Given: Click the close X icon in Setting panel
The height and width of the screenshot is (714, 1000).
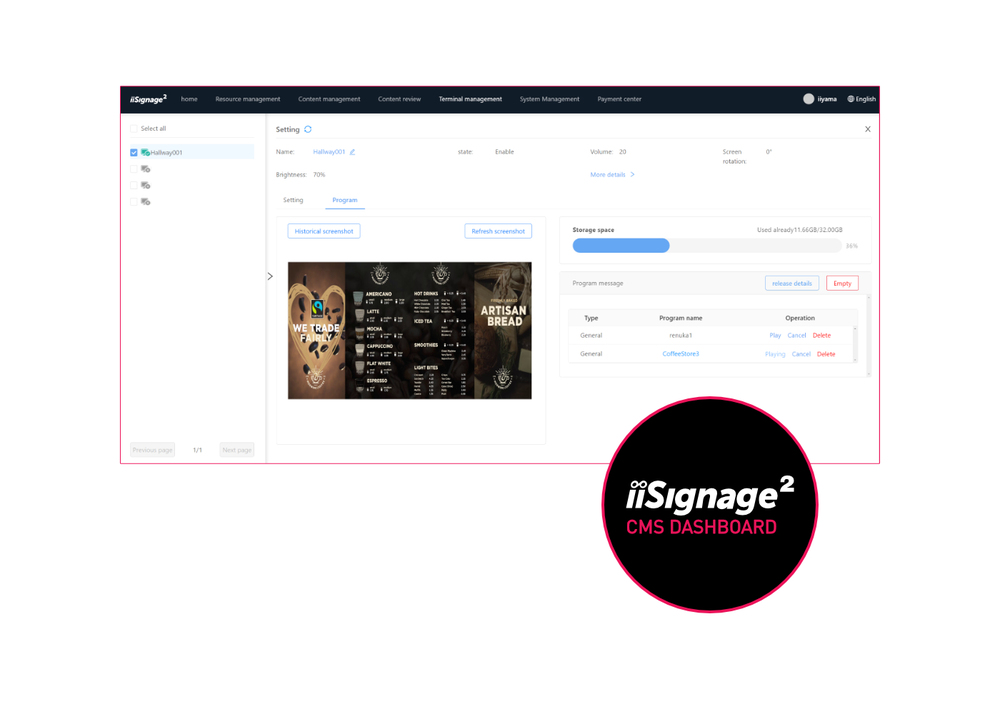Looking at the screenshot, I should (x=868, y=129).
